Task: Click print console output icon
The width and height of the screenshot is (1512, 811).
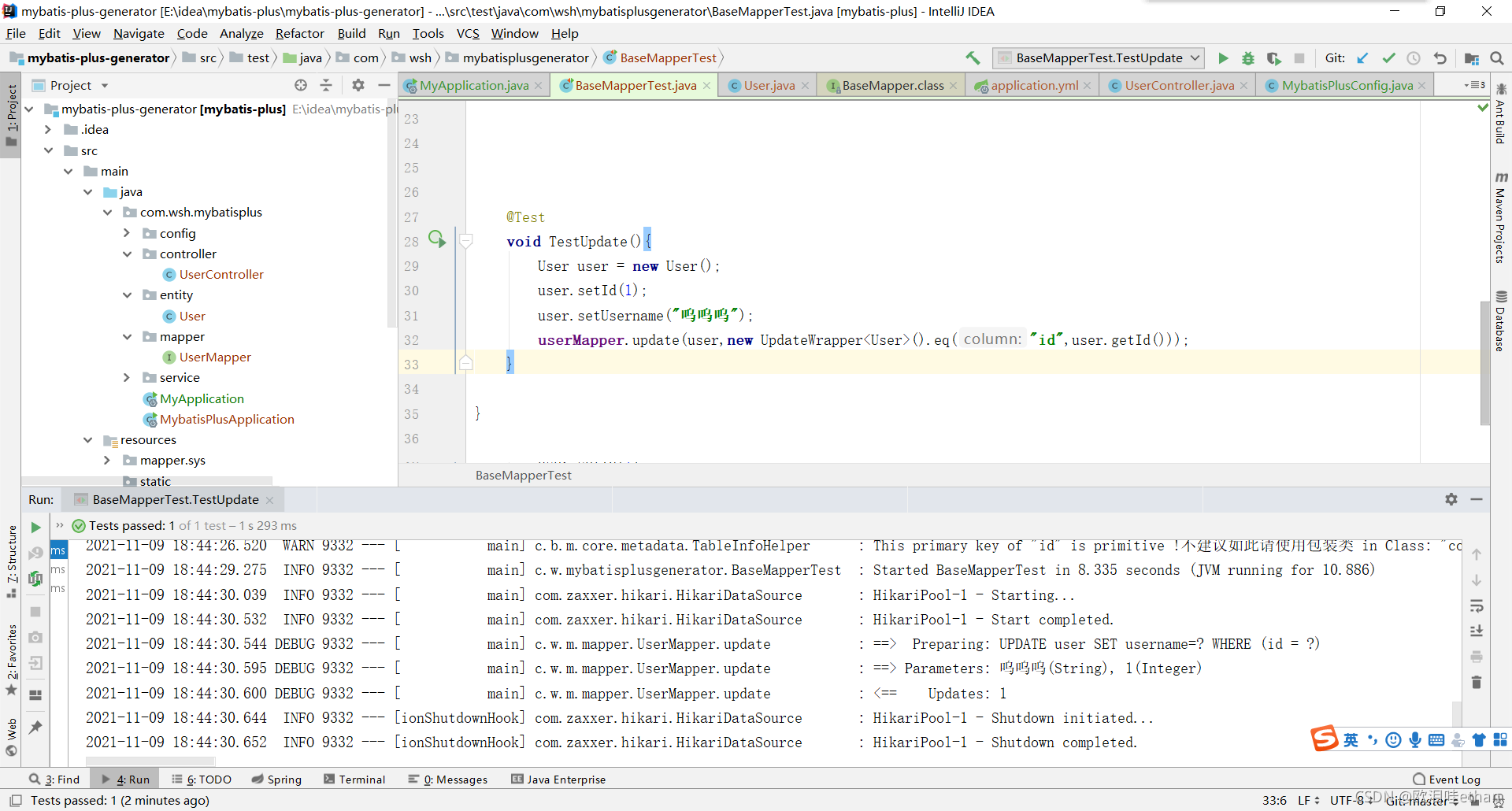Action: pos(1477,657)
